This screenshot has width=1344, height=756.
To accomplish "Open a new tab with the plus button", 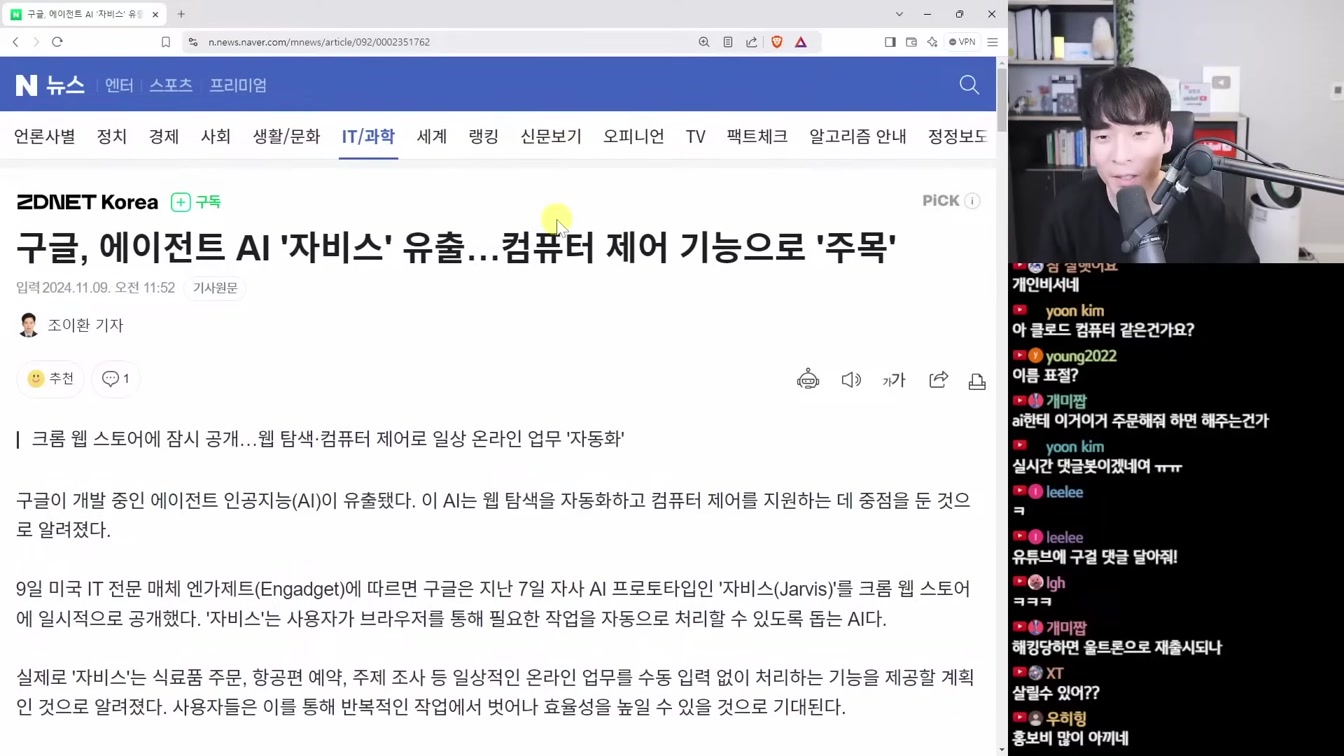I will tap(181, 14).
